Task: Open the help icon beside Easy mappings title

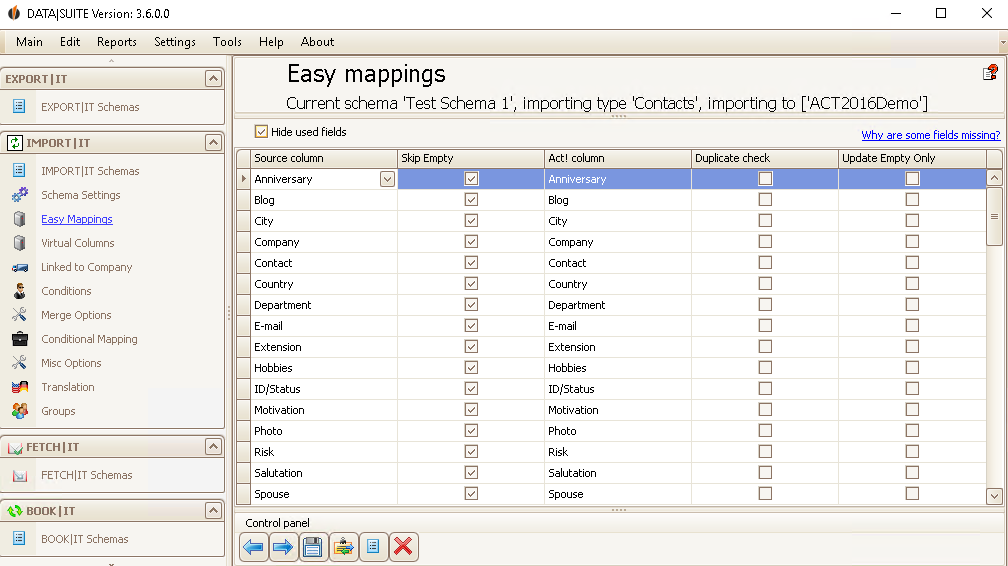Action: pyautogui.click(x=990, y=73)
